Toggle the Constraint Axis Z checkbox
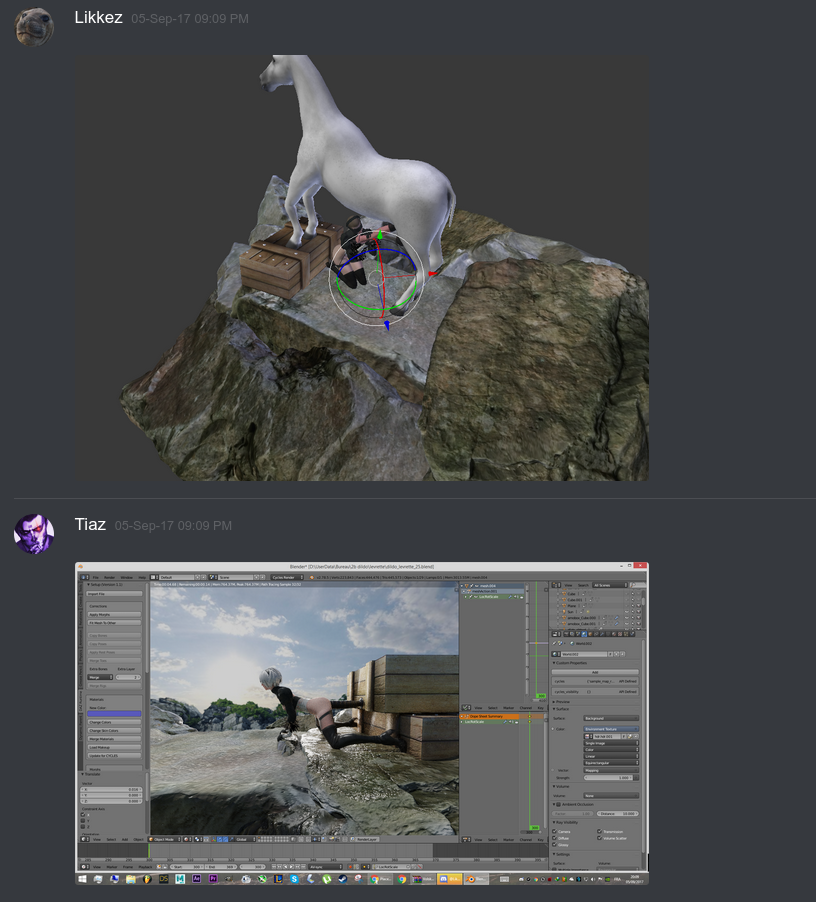Image resolution: width=816 pixels, height=902 pixels. (83, 827)
